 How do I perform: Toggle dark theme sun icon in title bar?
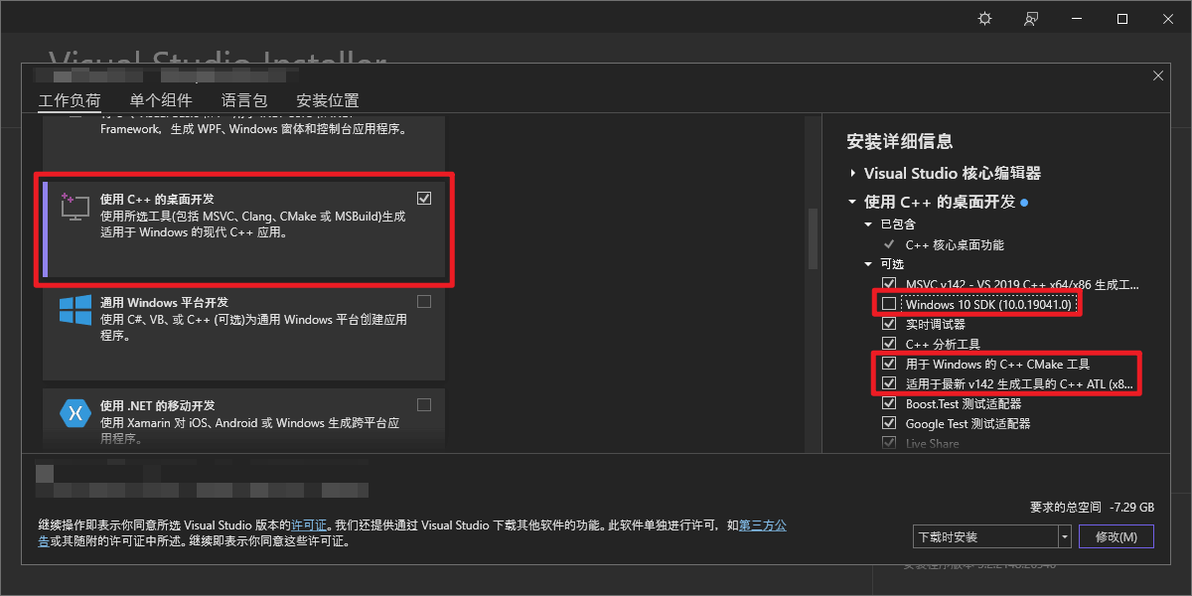(x=984, y=19)
